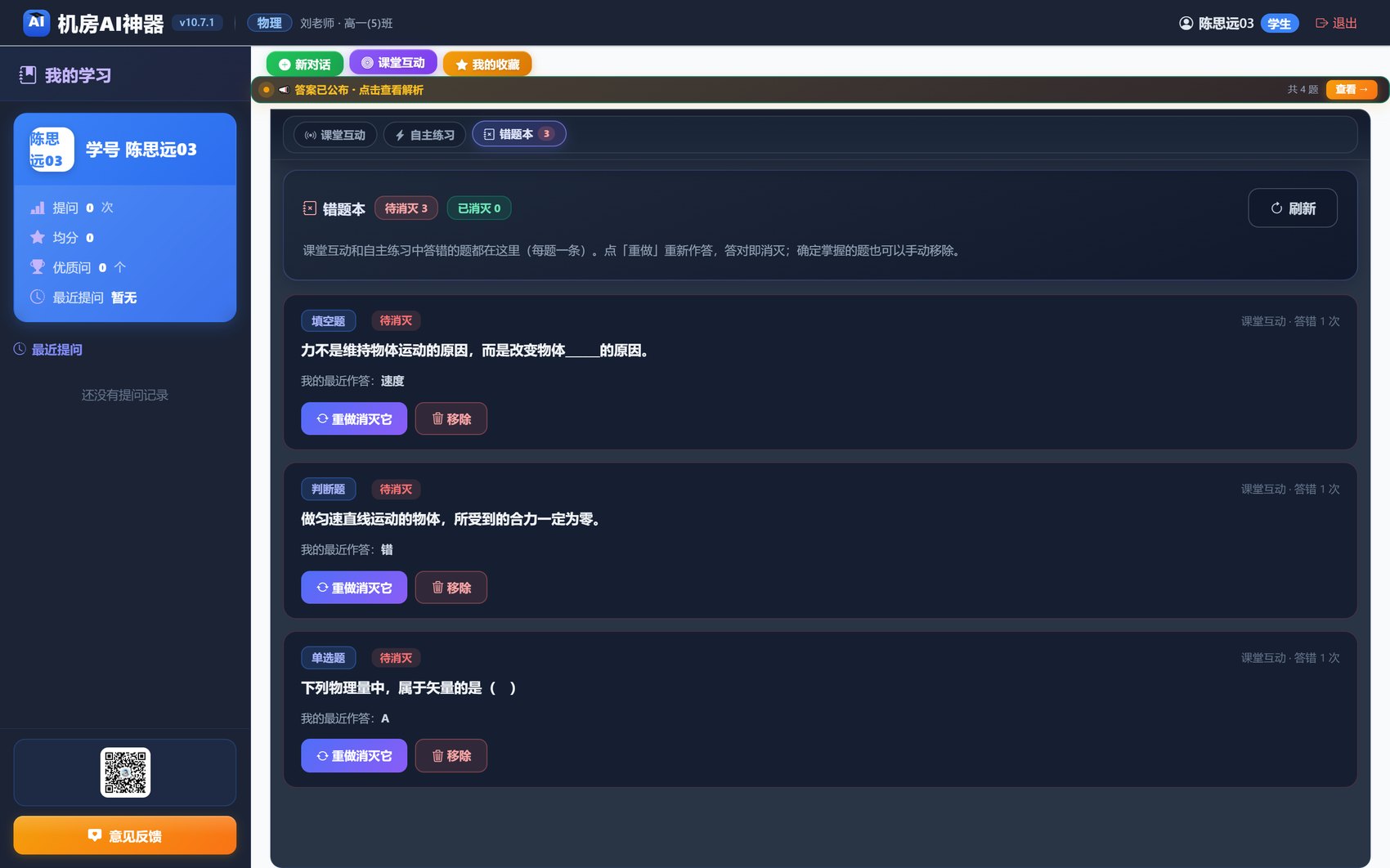Screen dimensions: 1390x868
Task: Click the 优质问 trophy icon
Action: 38,267
